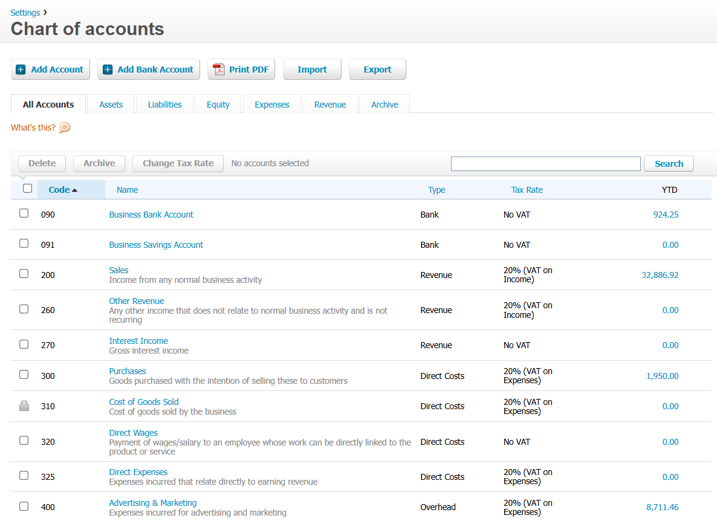Select checkbox for Business Bank Account row
Viewport: 717px width, 521px height.
tap(24, 213)
